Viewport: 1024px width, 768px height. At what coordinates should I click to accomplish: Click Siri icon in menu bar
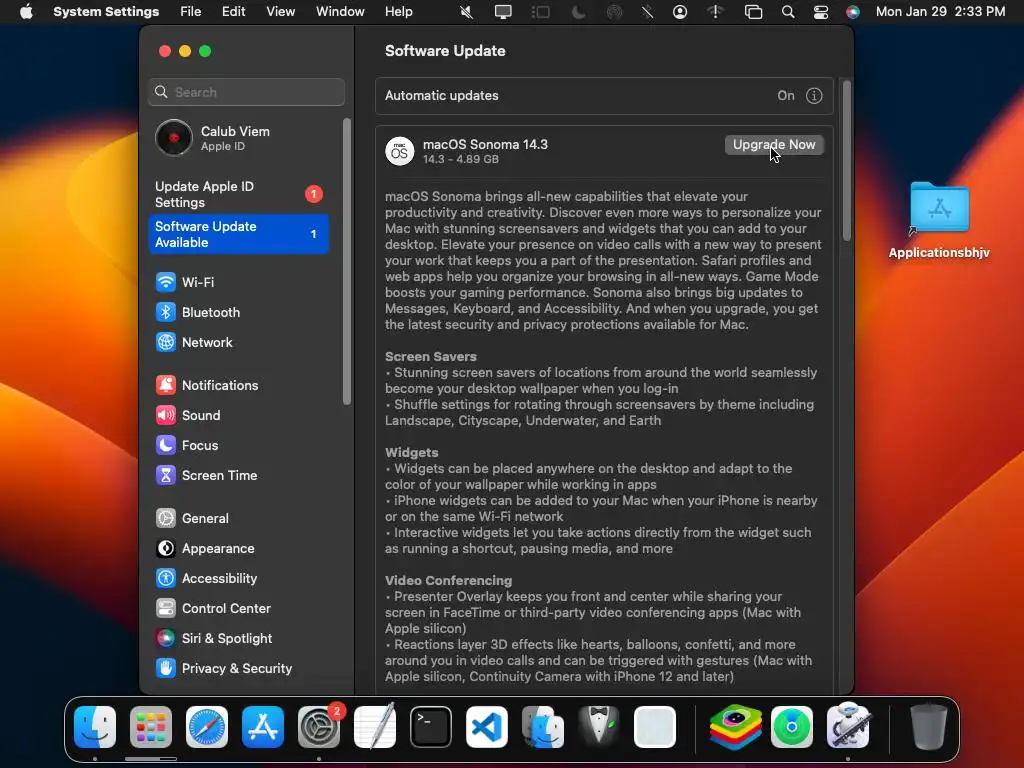click(853, 12)
